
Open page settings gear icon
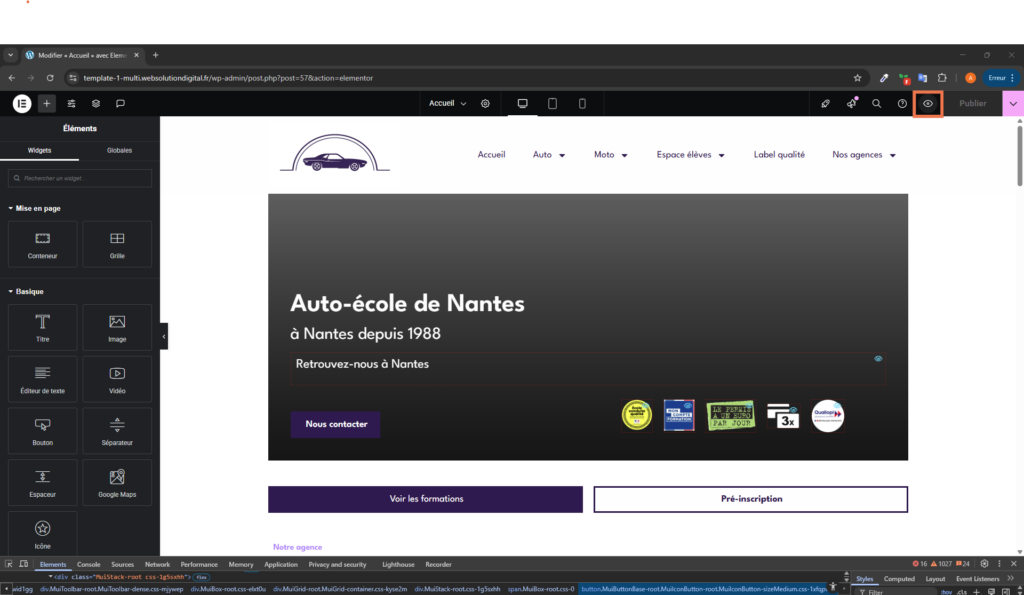485,103
